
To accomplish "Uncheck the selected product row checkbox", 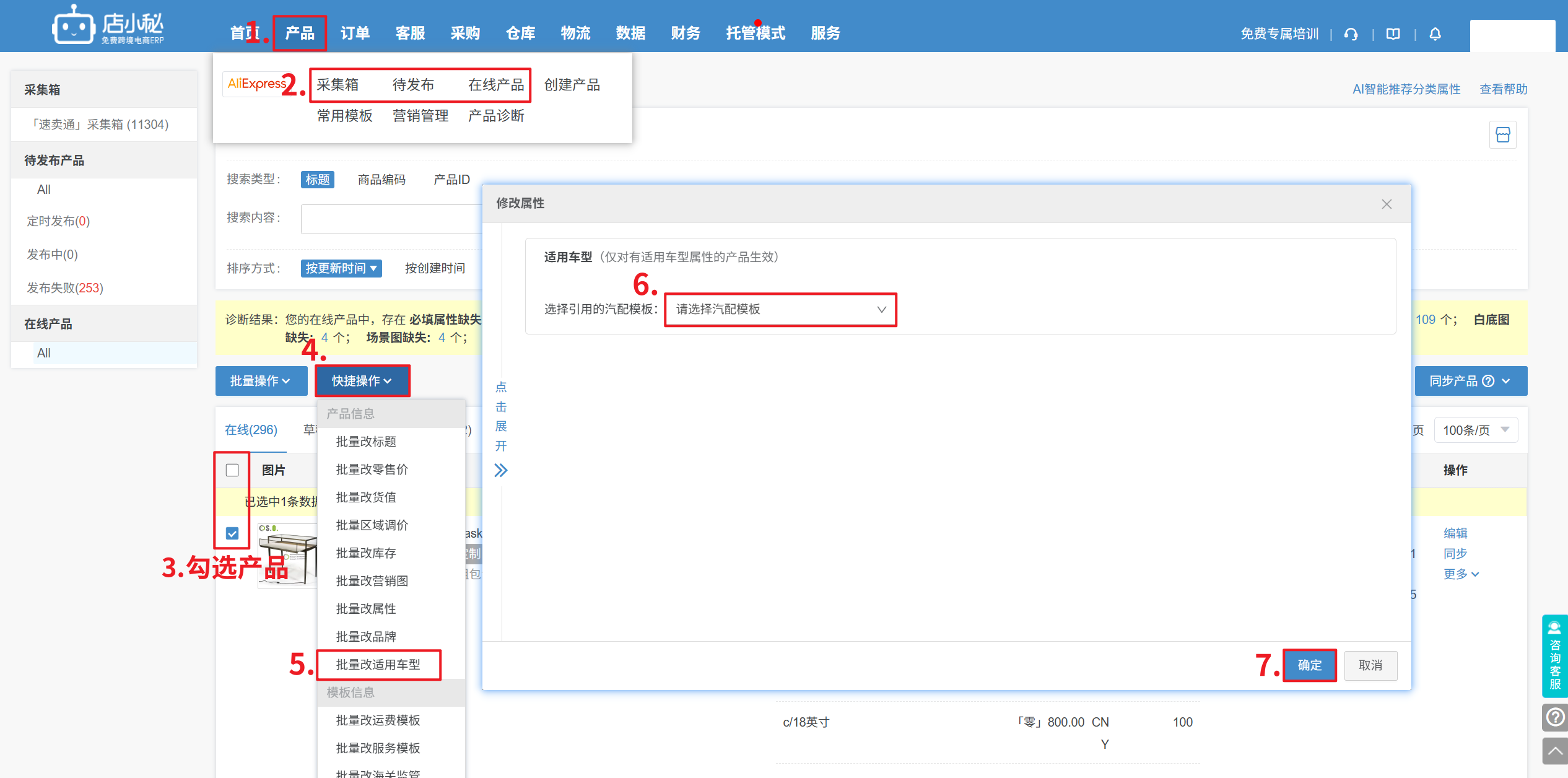I will (232, 533).
